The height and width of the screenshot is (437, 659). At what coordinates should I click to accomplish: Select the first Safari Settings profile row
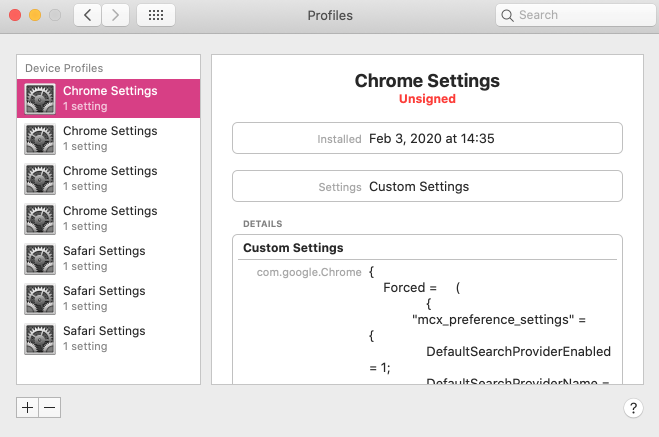coord(108,258)
